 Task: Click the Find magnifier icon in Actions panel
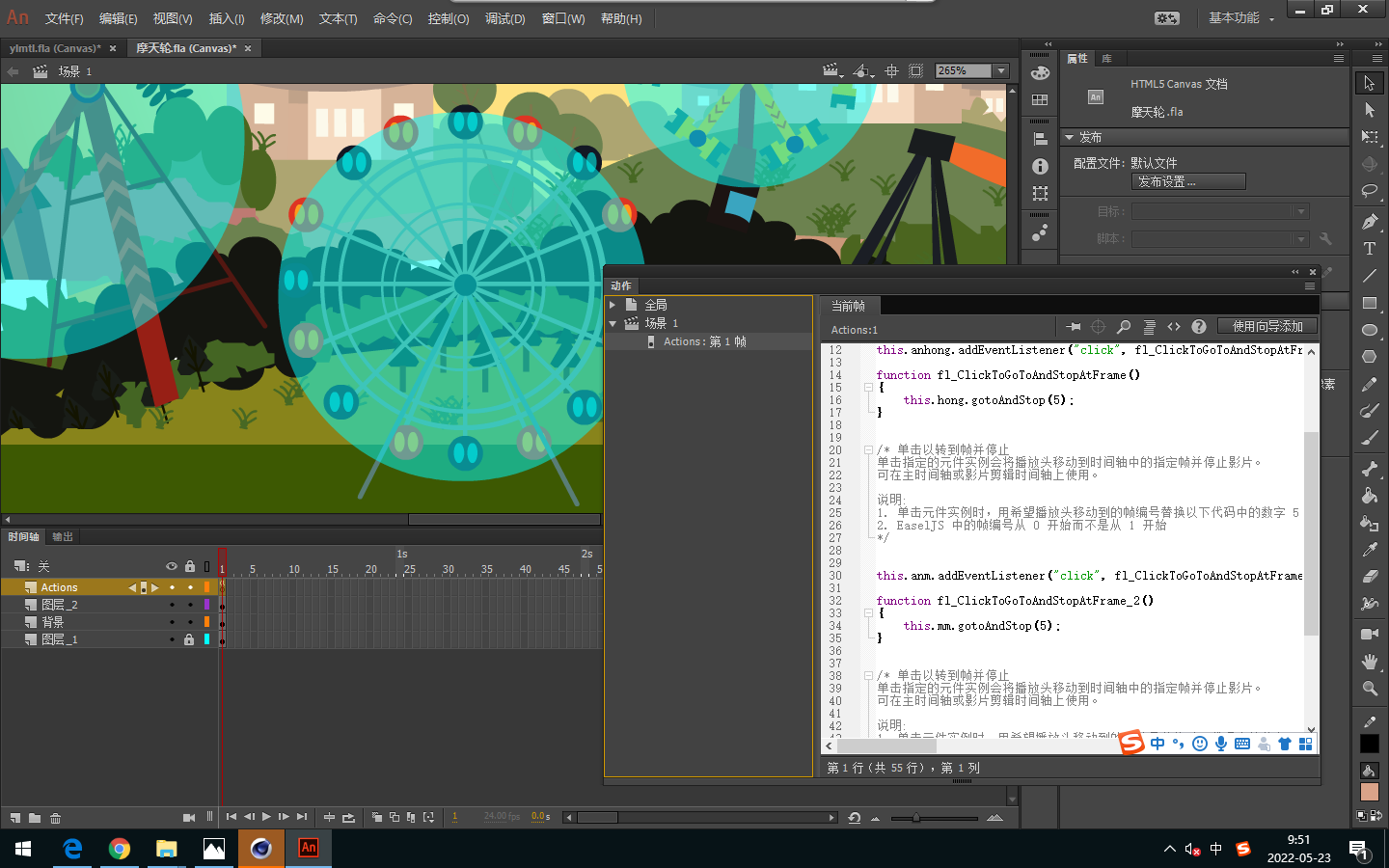1124,327
